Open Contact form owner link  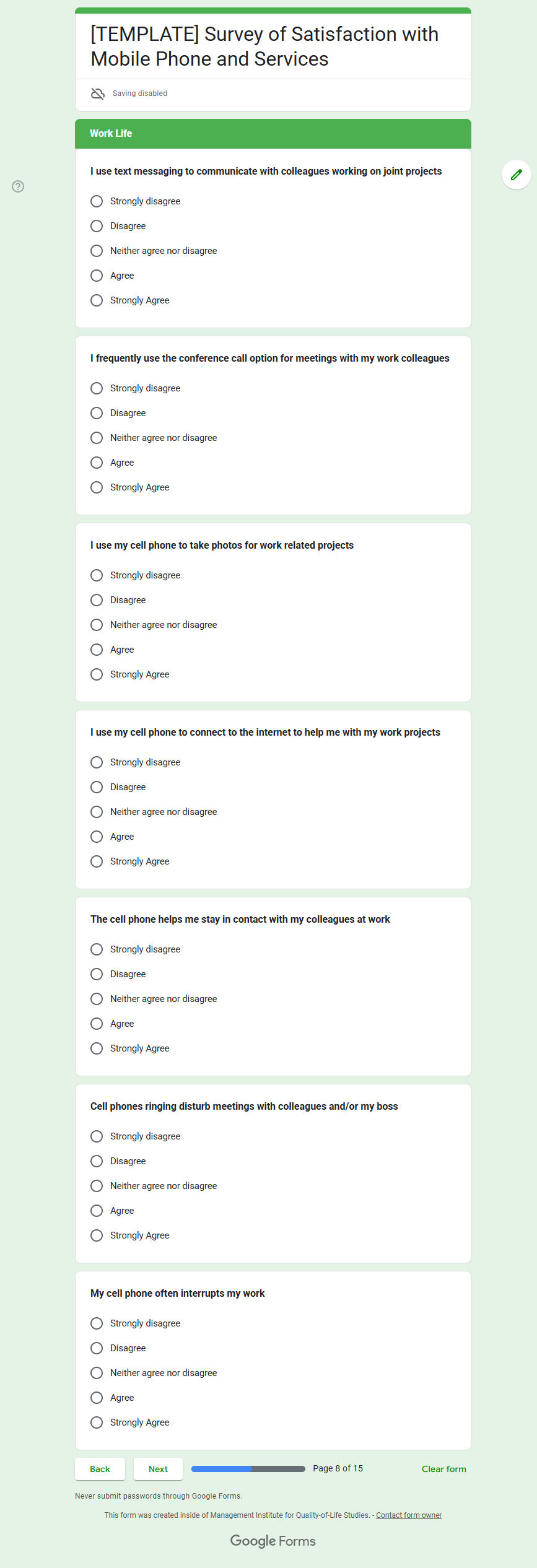click(409, 1515)
